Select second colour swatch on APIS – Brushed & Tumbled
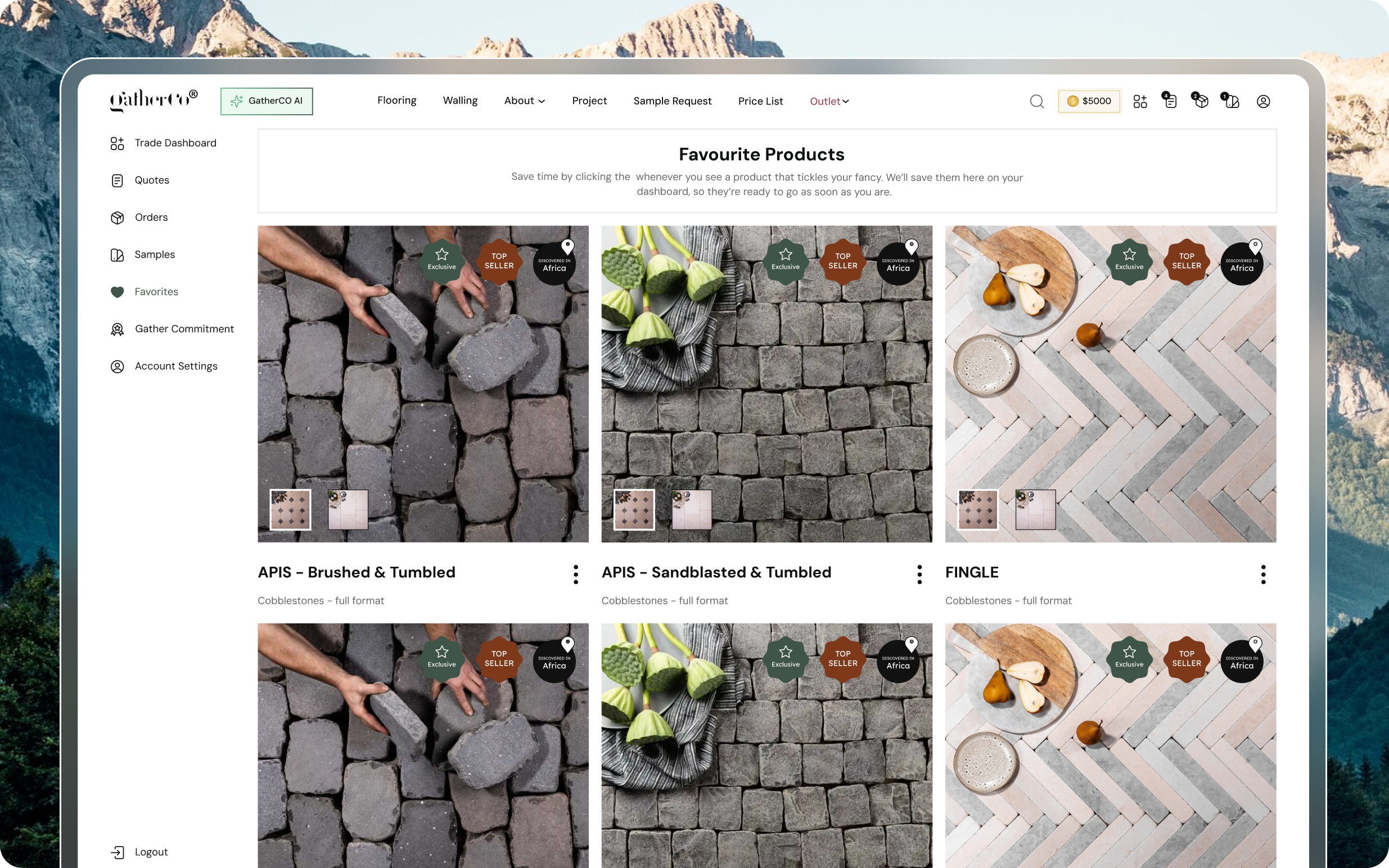Viewport: 1389px width, 868px height. click(x=348, y=510)
